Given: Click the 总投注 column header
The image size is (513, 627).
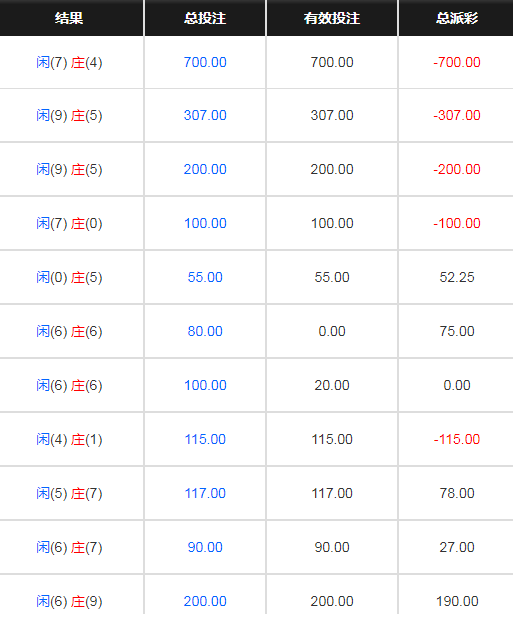Looking at the screenshot, I should pos(205,18).
